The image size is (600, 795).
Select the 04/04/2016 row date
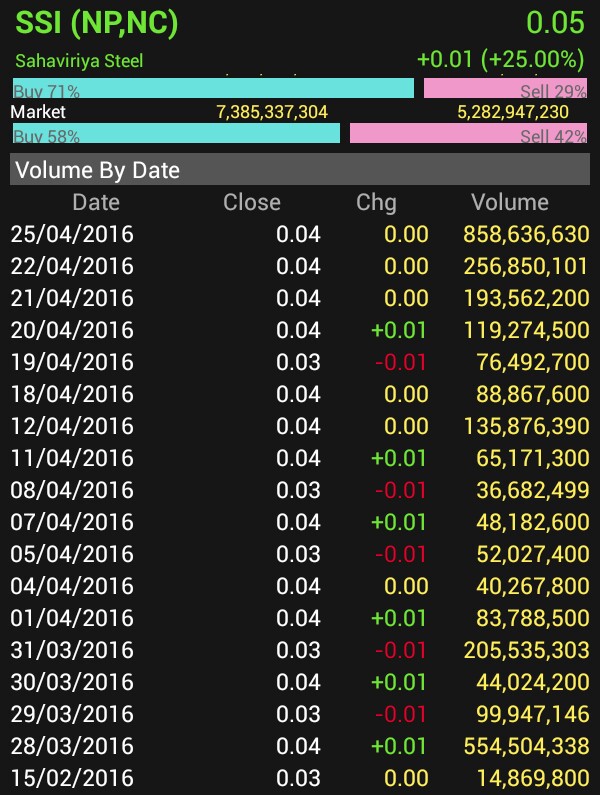tap(72, 586)
